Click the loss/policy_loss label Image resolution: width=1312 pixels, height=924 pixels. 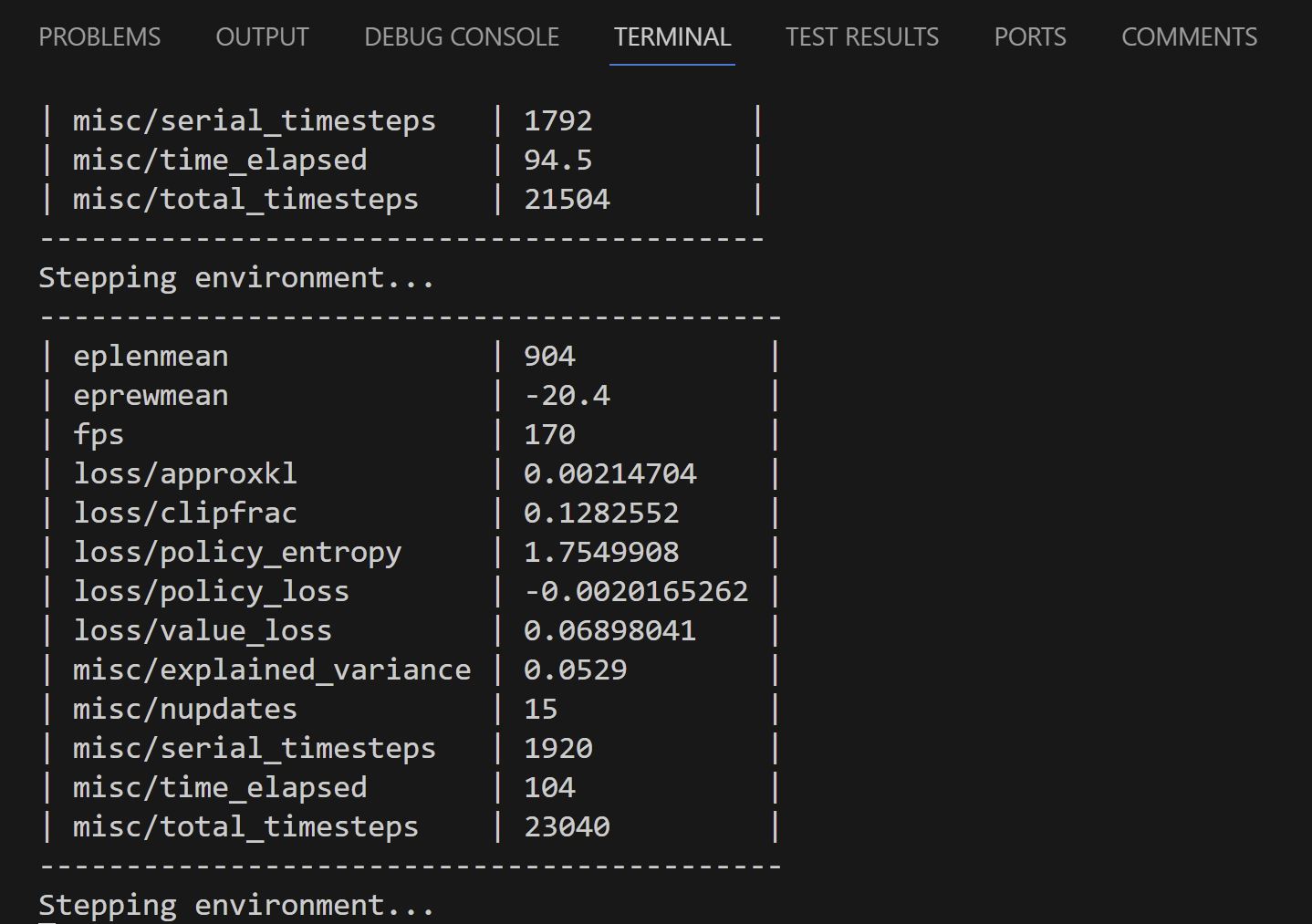(211, 591)
